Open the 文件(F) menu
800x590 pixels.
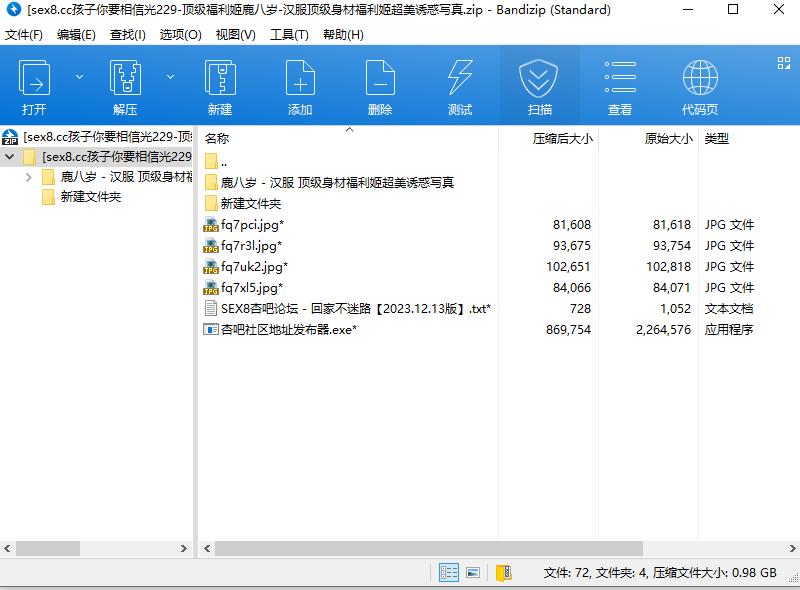23,35
